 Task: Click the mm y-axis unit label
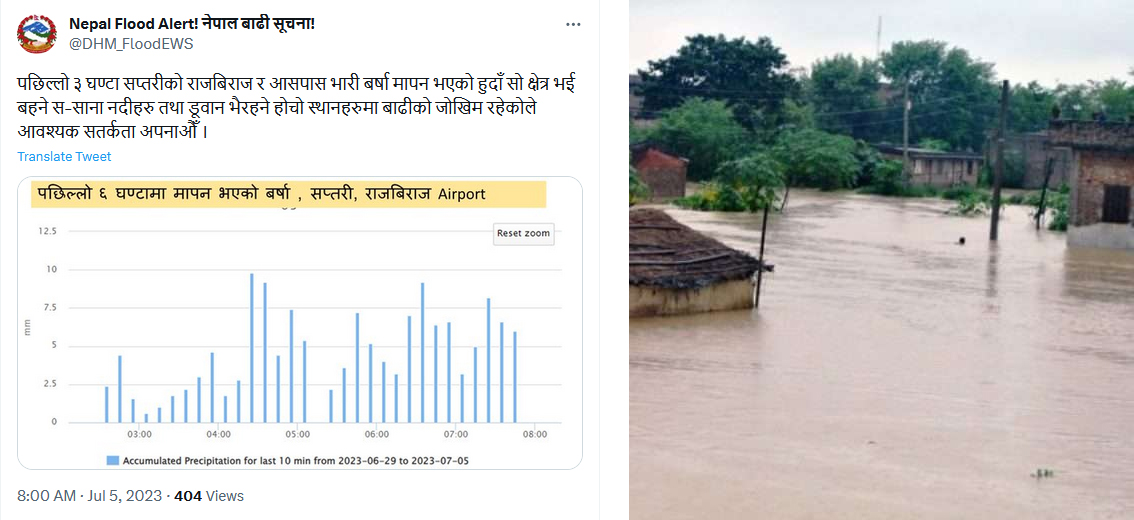point(28,327)
